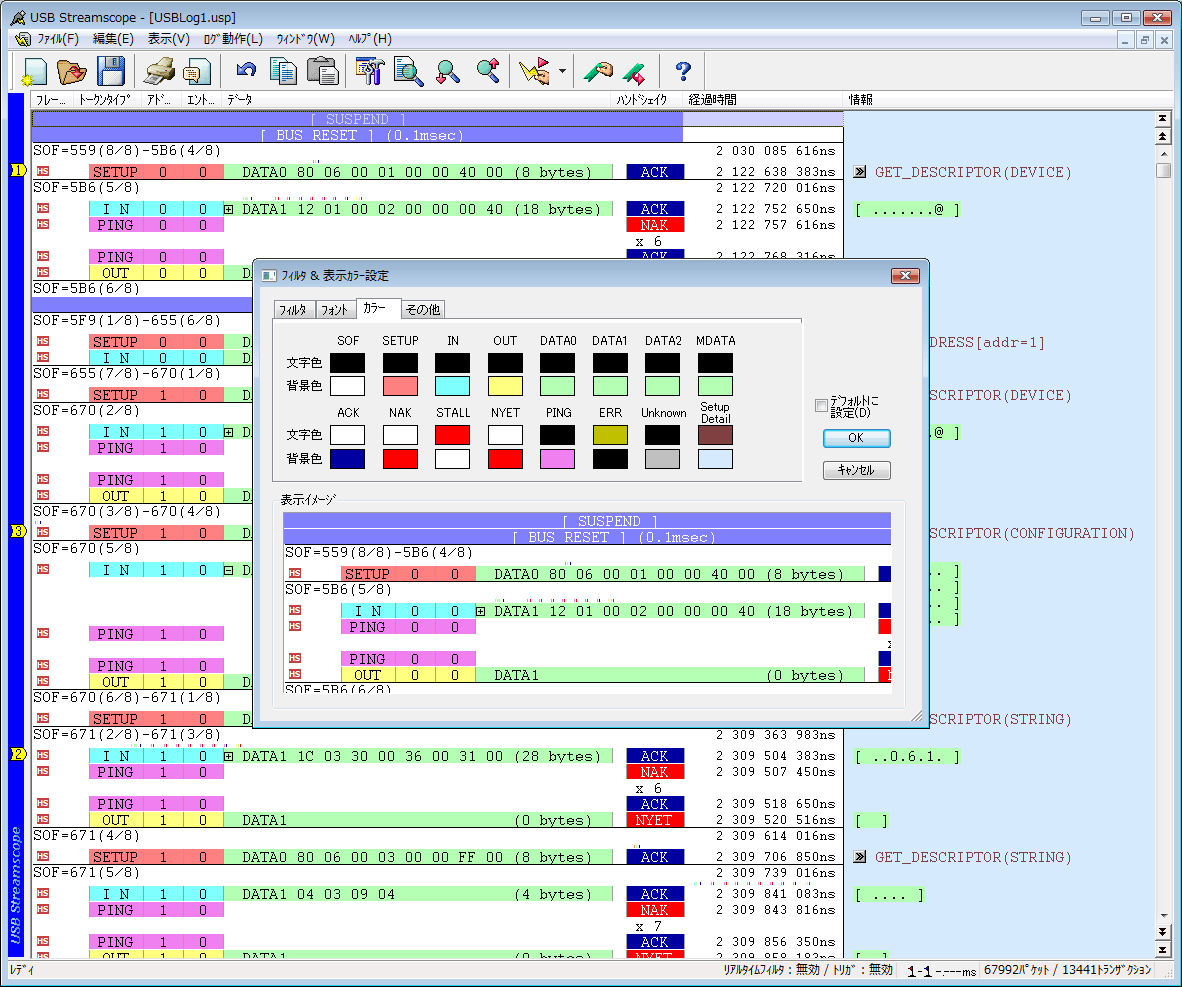Paste using the clipboard toolbar icon

pyautogui.click(x=323, y=72)
